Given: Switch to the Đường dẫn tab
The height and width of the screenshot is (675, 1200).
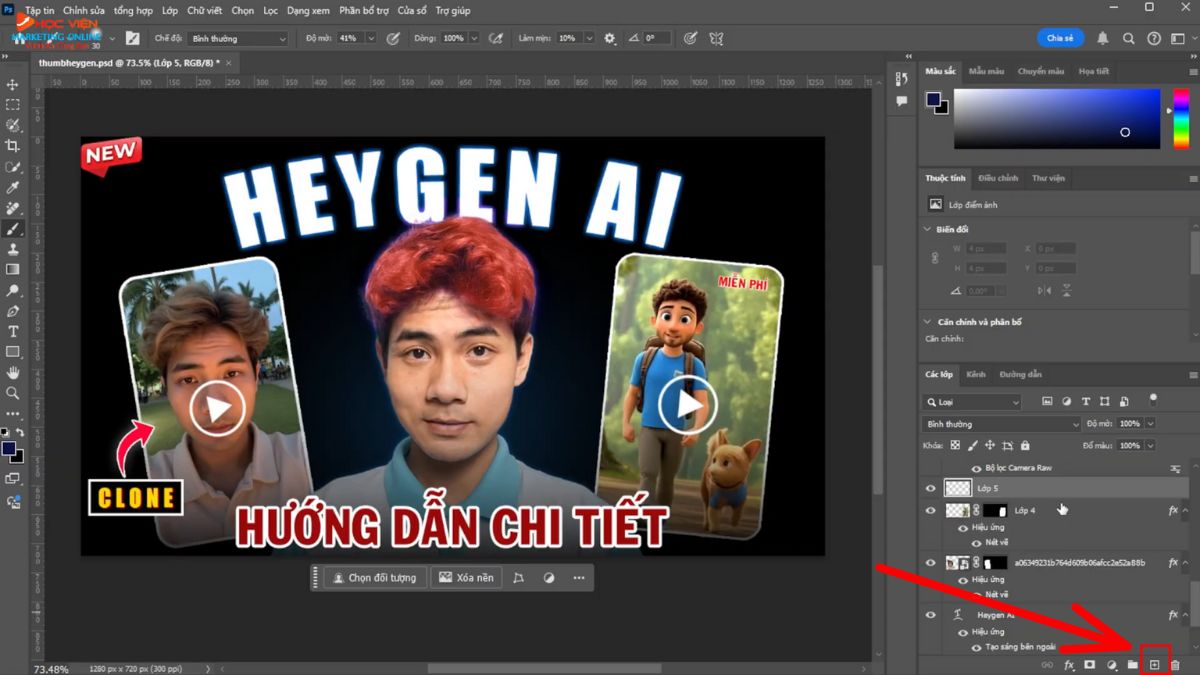Looking at the screenshot, I should (1020, 374).
